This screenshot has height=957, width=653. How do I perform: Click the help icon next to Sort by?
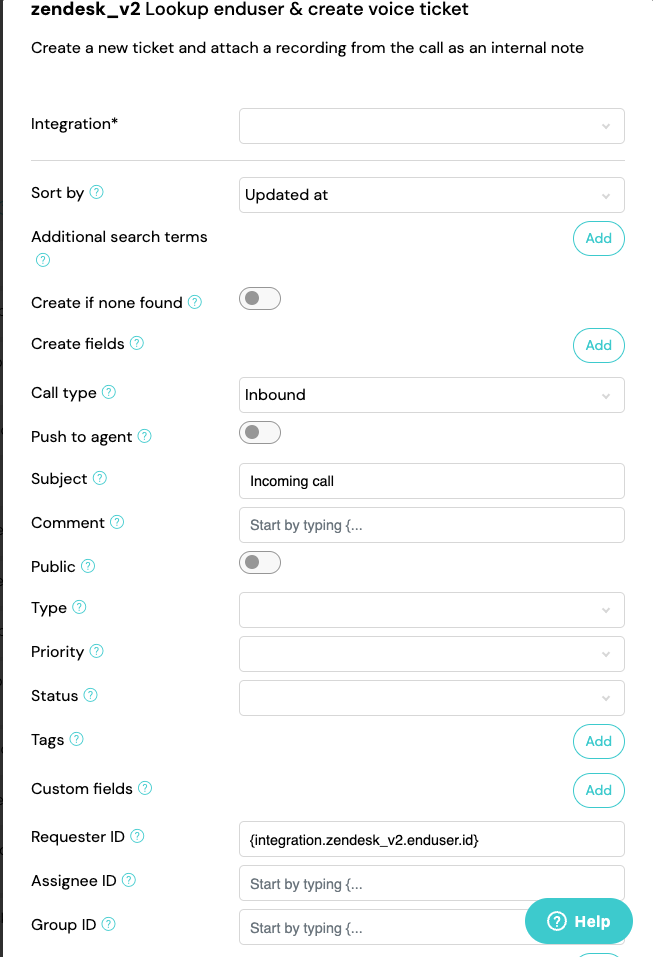(96, 192)
